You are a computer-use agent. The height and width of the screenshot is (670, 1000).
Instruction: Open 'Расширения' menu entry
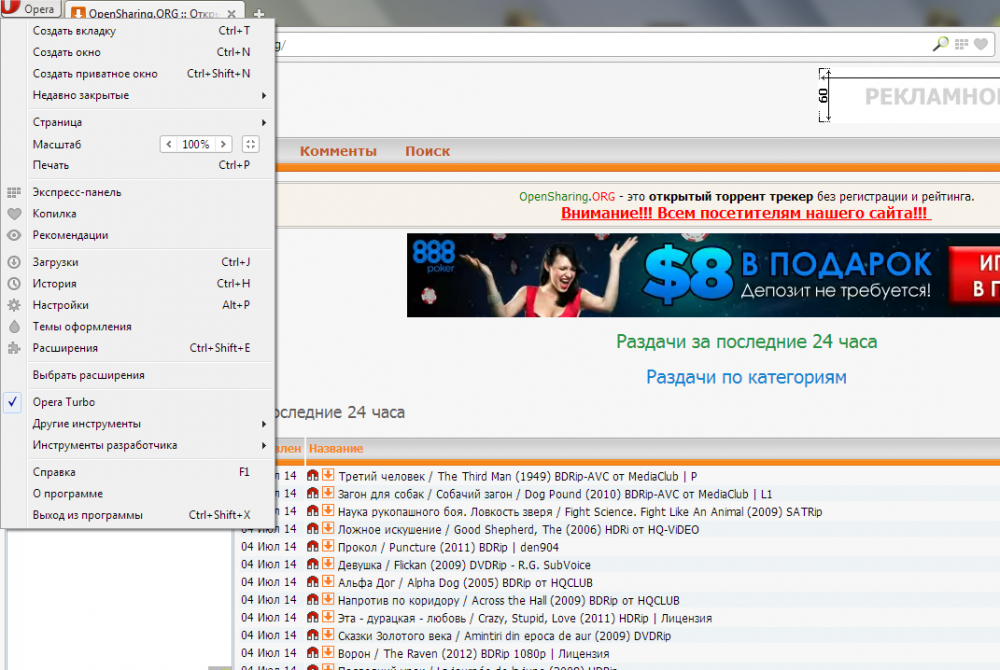pos(138,348)
